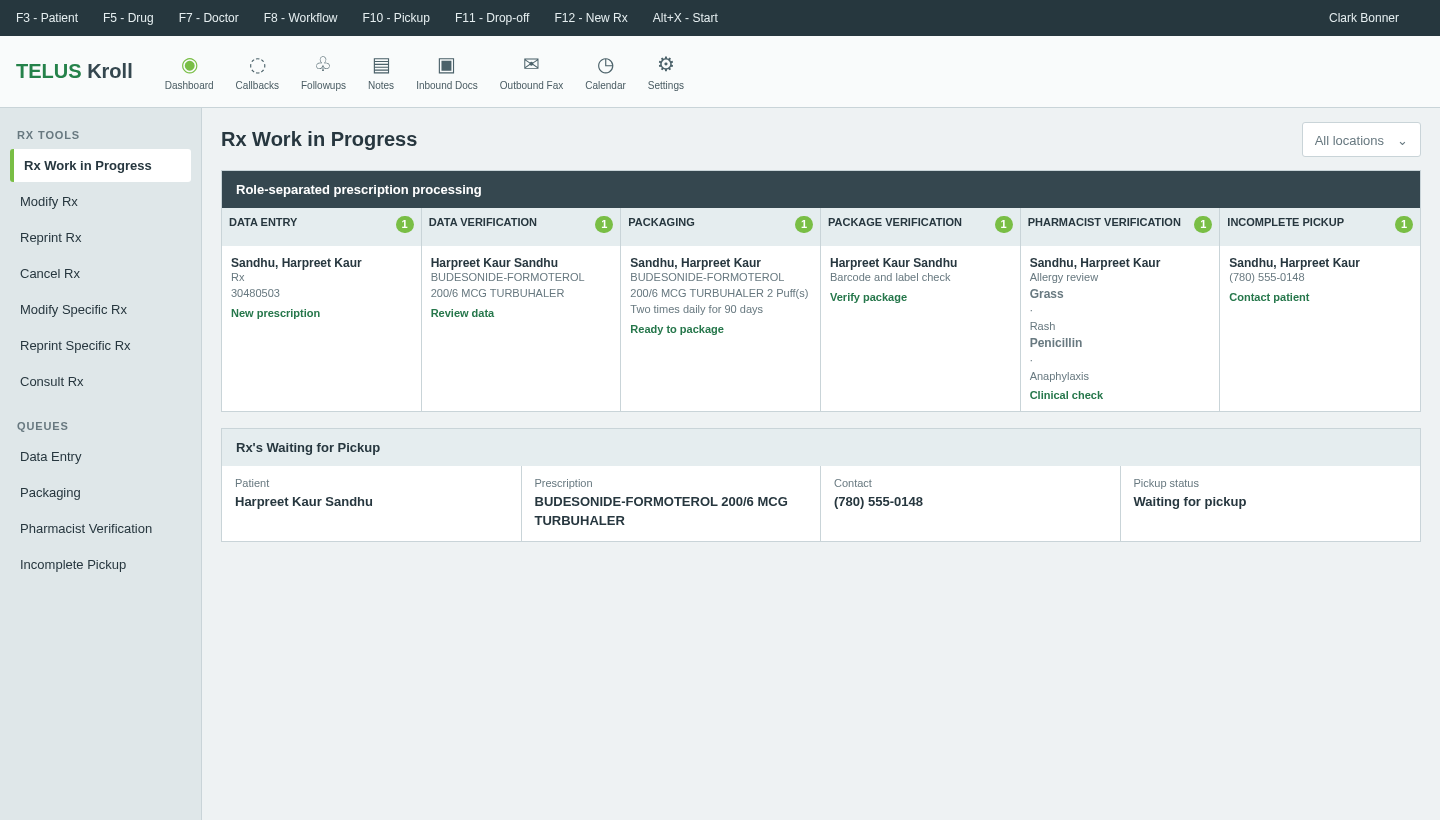
Task: Click the New prescription link
Action: pos(275,313)
